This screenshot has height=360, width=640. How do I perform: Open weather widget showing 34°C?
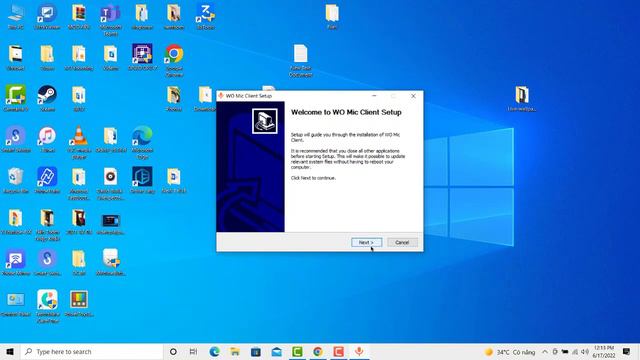510,352
